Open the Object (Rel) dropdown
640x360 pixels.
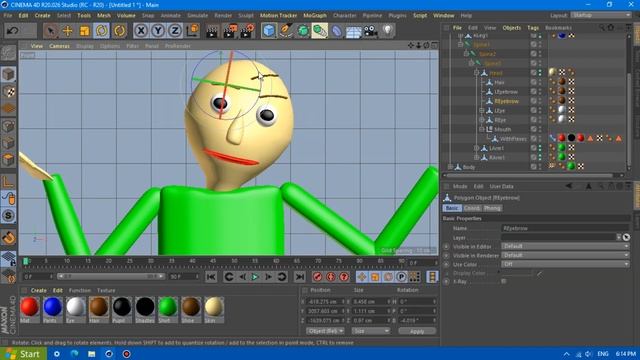coord(325,331)
